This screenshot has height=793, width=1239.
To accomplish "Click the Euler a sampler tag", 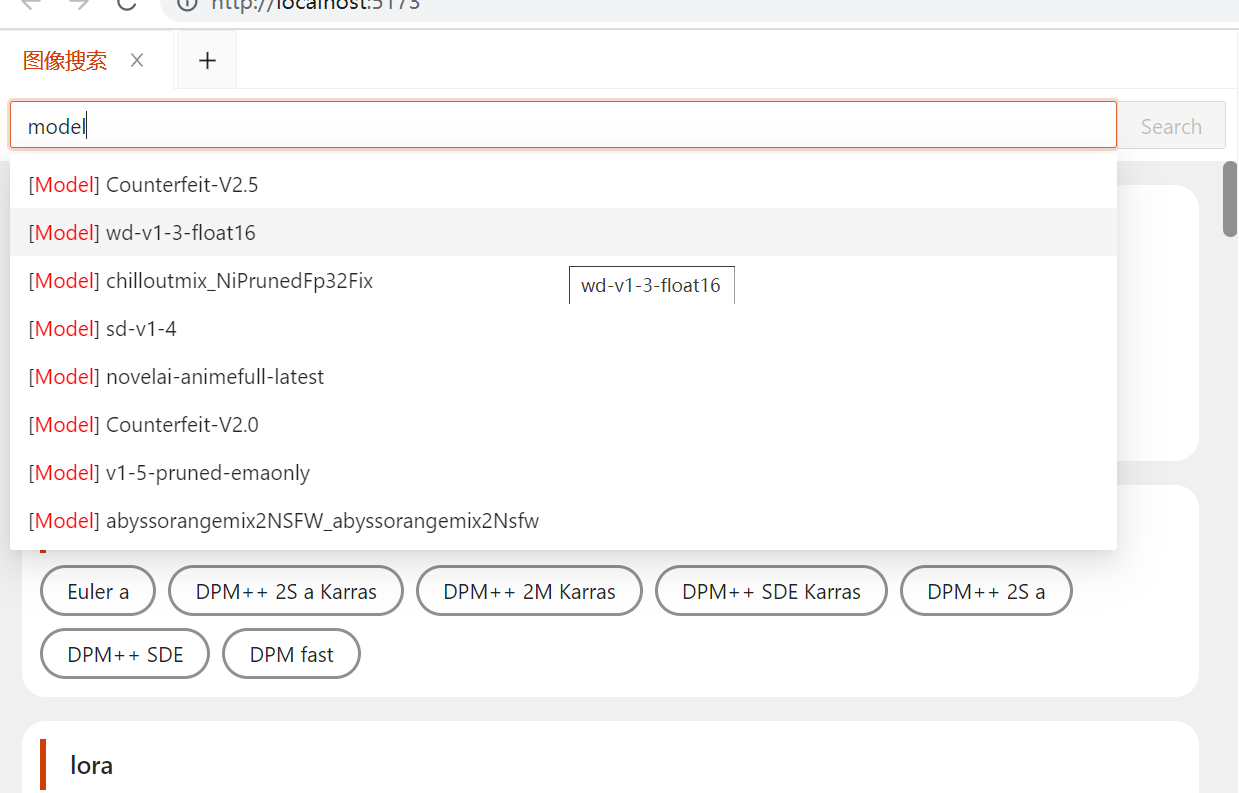I will click(x=98, y=591).
